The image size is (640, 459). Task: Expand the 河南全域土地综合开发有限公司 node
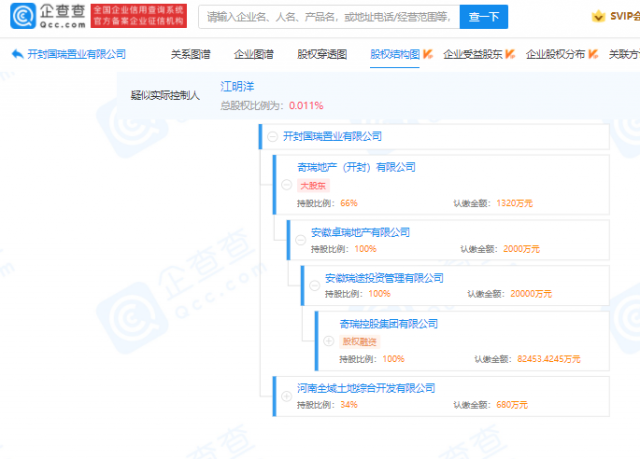[x=287, y=396]
